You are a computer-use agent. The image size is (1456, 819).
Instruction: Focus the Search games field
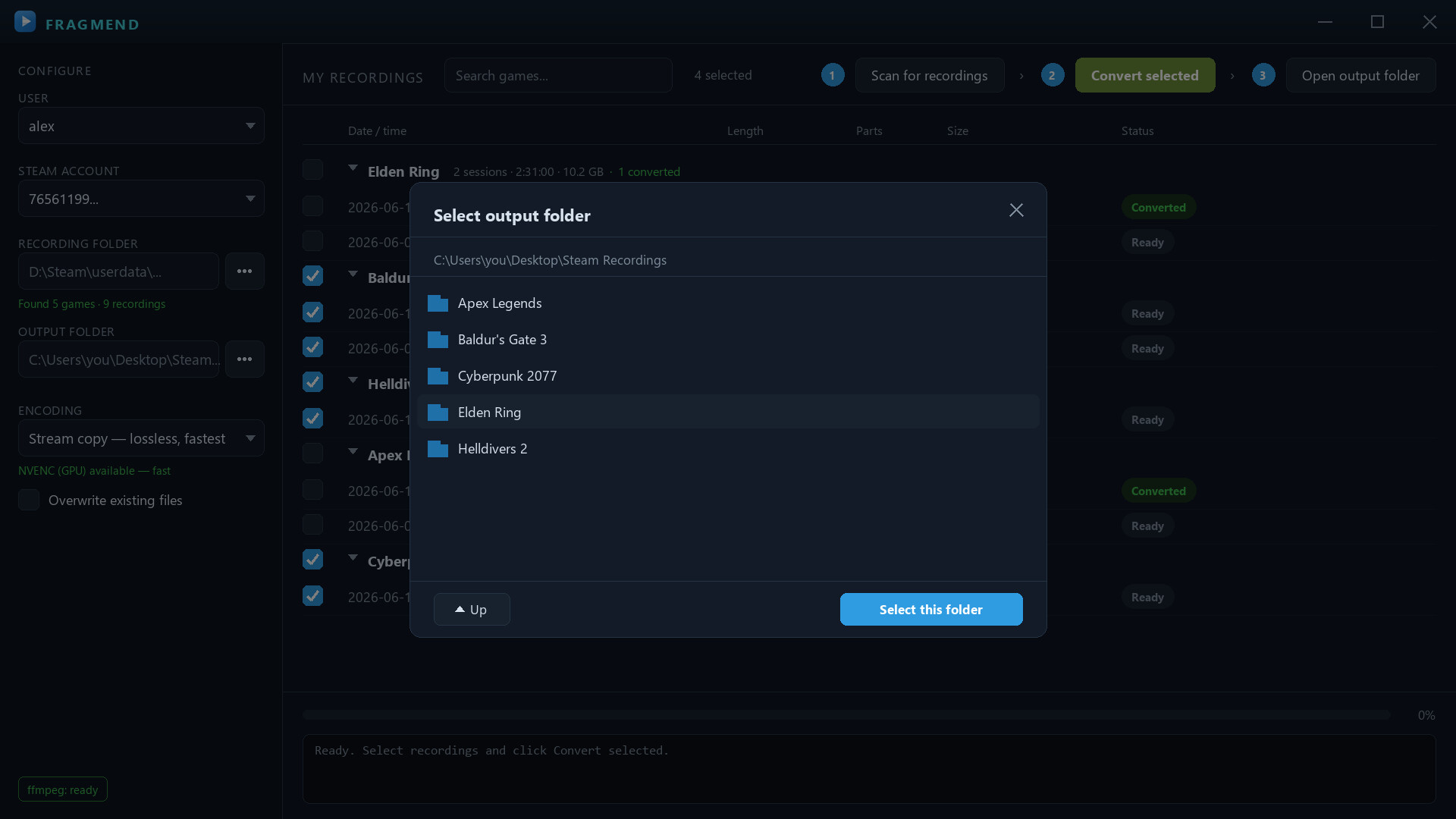[558, 76]
